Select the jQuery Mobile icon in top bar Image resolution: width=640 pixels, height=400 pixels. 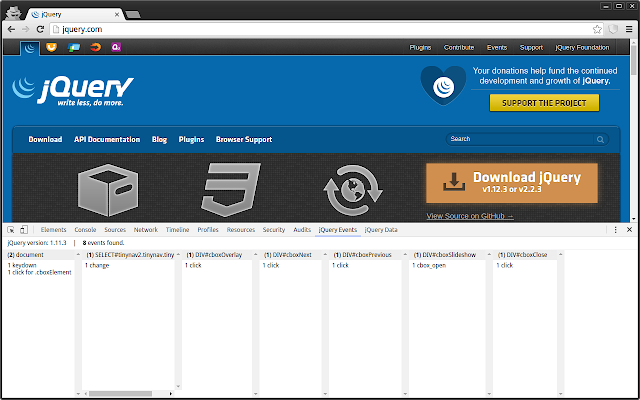[x=73, y=47]
